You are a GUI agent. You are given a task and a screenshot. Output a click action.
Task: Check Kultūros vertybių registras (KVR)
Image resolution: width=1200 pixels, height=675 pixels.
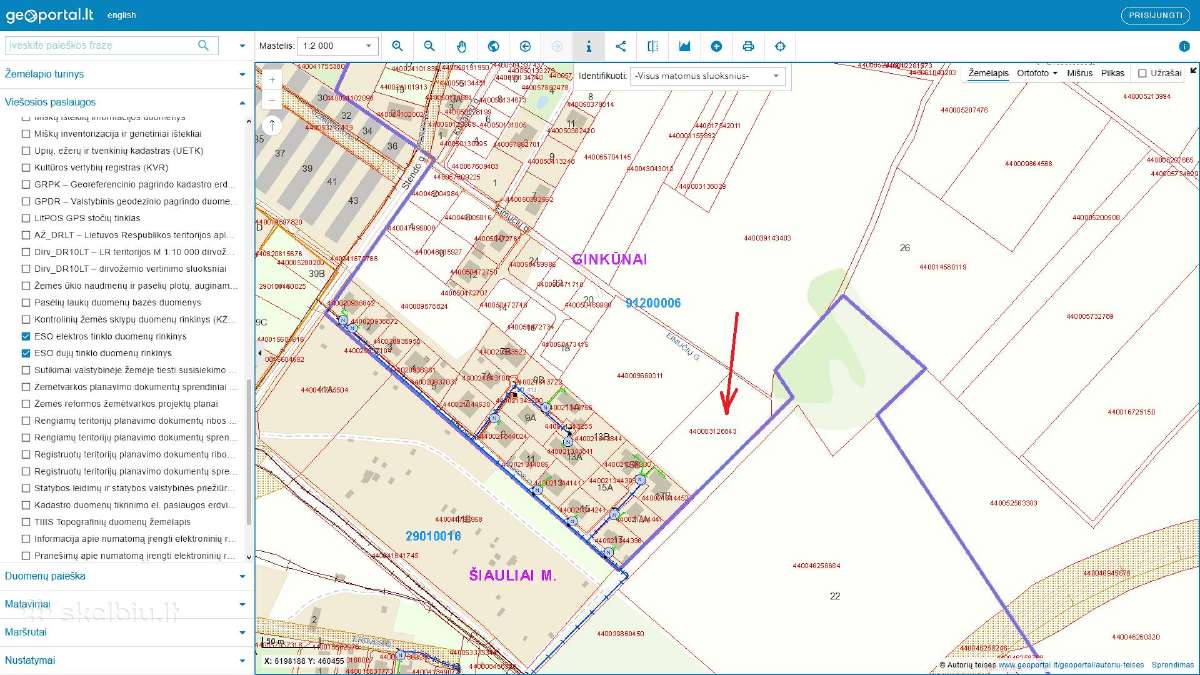(26, 167)
